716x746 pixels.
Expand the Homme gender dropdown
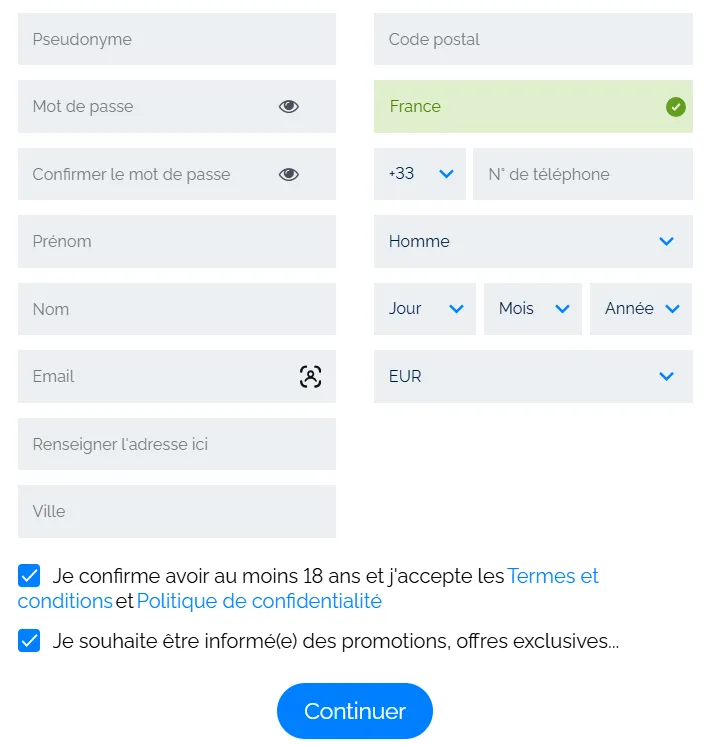click(532, 241)
